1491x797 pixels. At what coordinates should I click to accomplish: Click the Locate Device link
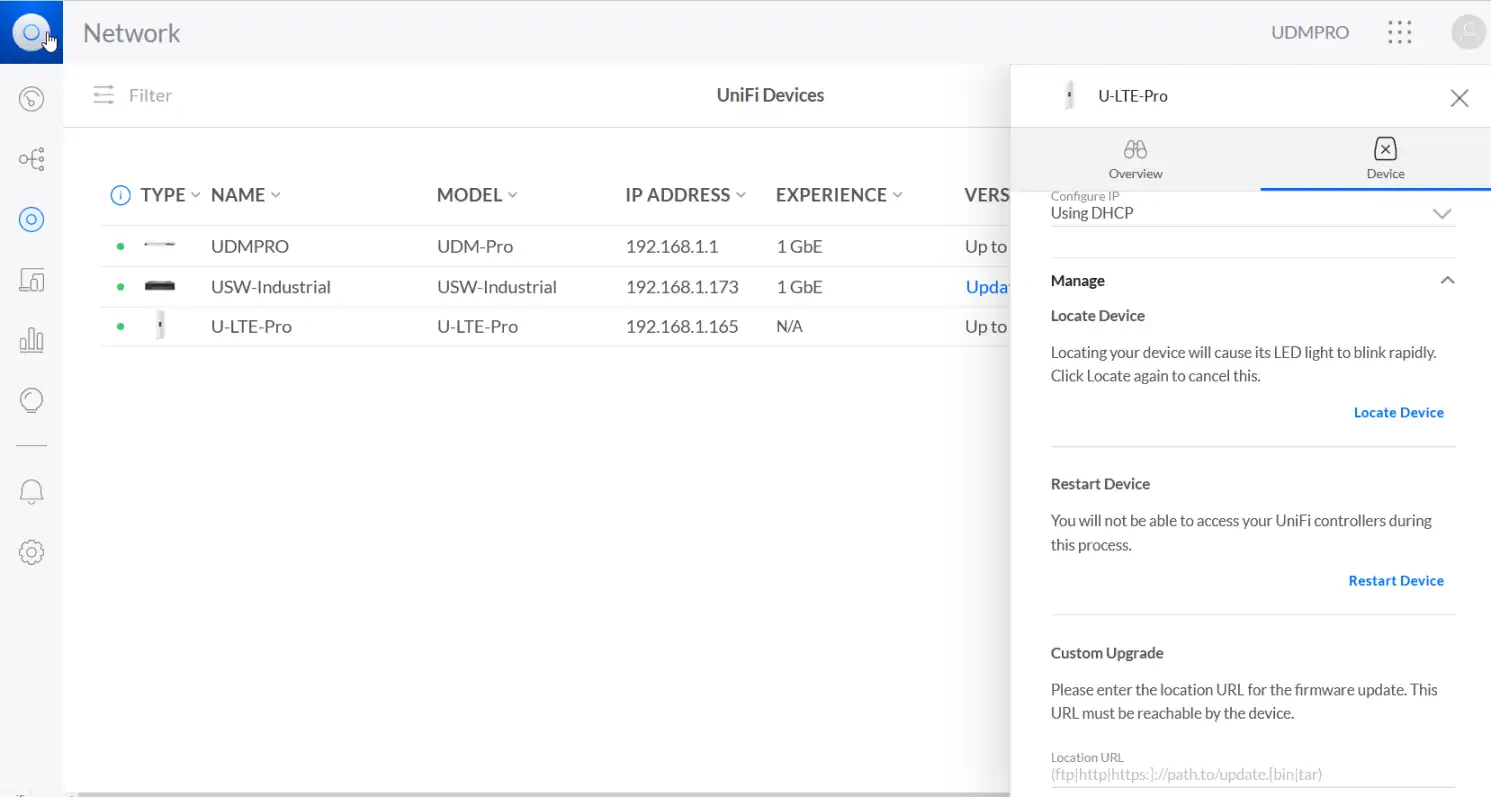pyautogui.click(x=1398, y=413)
